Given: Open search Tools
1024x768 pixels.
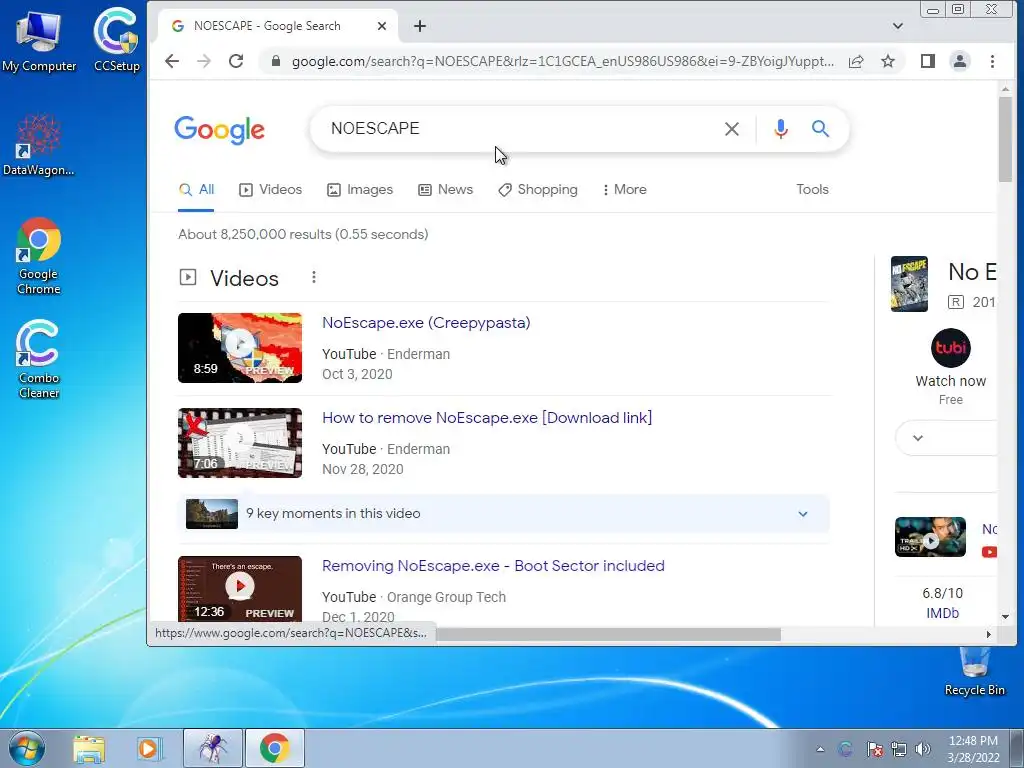Looking at the screenshot, I should pyautogui.click(x=812, y=189).
